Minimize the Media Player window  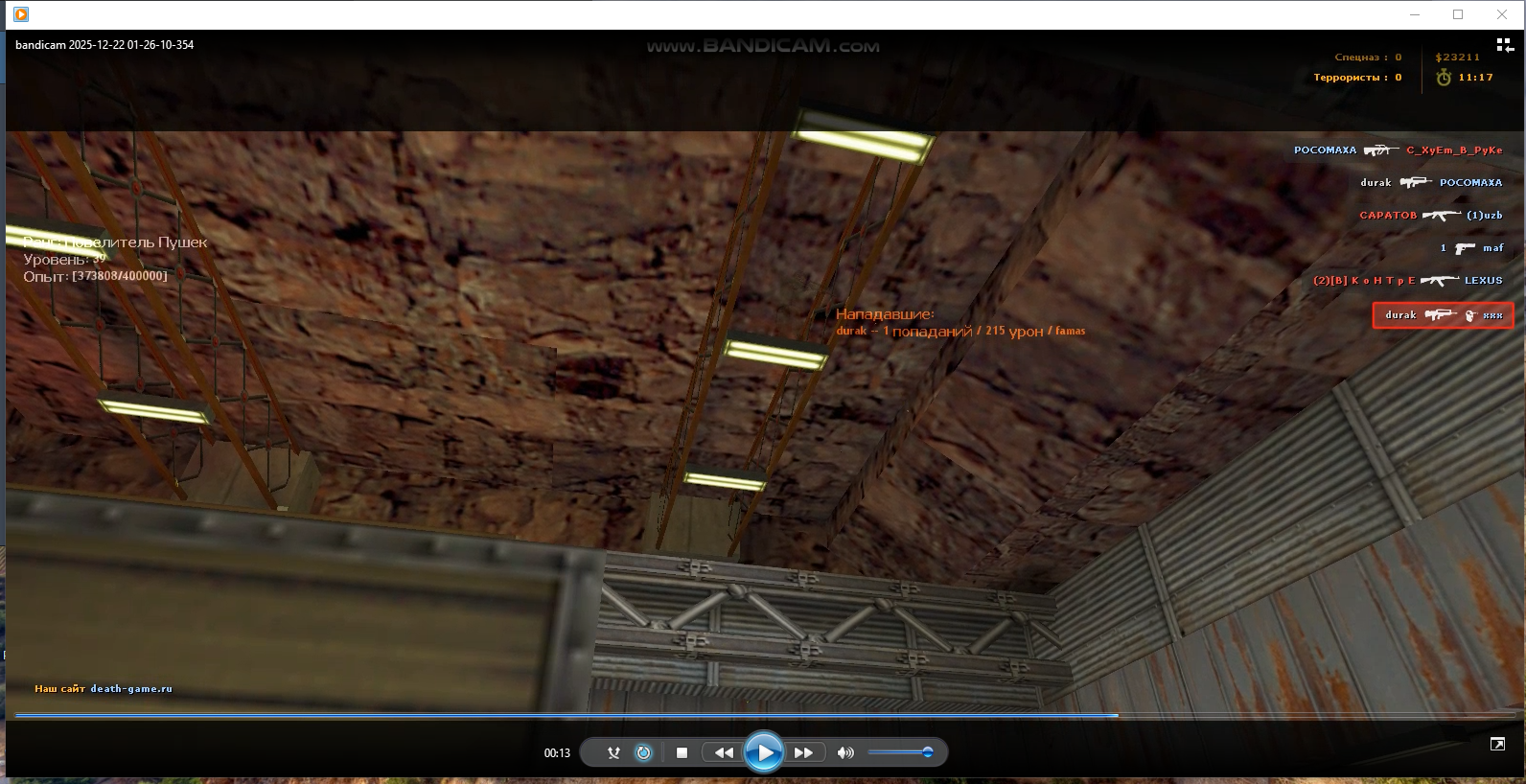click(1415, 14)
